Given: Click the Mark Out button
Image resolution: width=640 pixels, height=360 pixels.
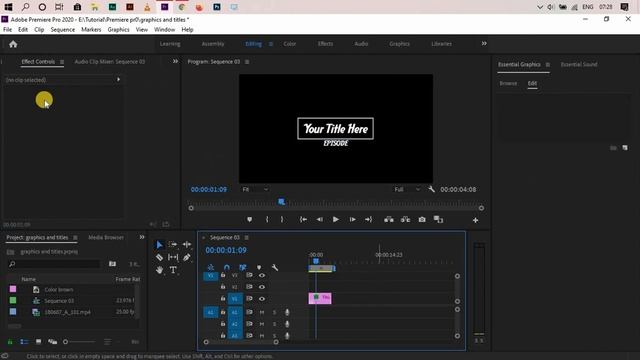Looking at the screenshot, I should click(282, 220).
